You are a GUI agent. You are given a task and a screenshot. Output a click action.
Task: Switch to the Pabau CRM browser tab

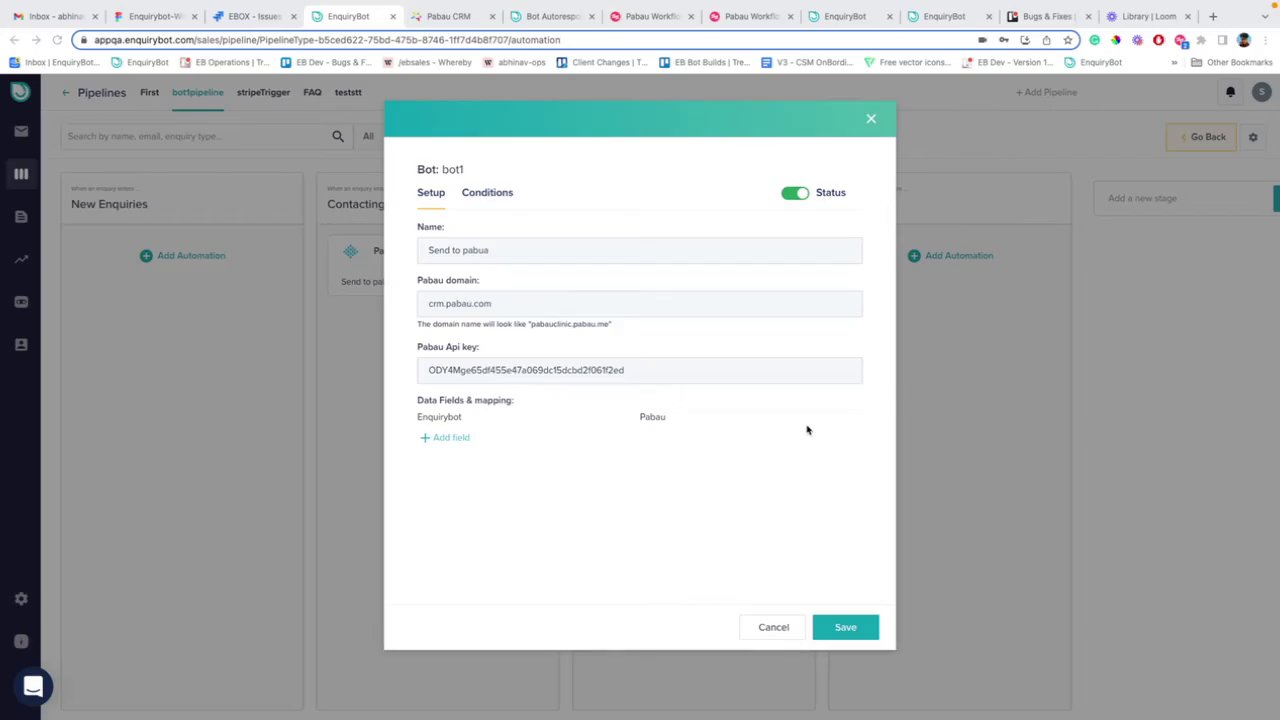(449, 16)
